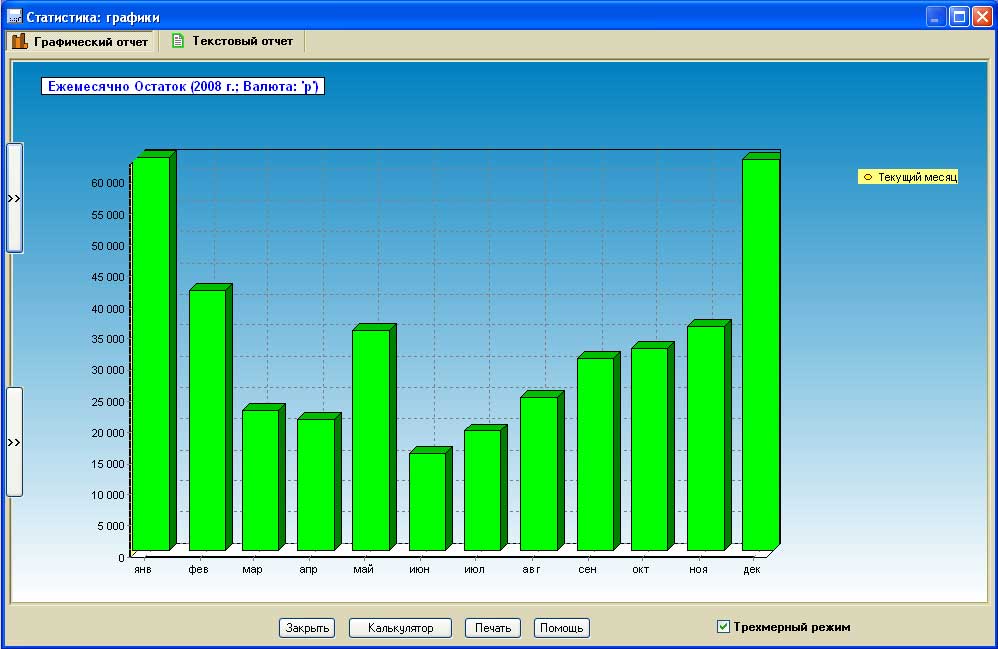Maximize the Статистика window
998x649 pixels.
[959, 17]
